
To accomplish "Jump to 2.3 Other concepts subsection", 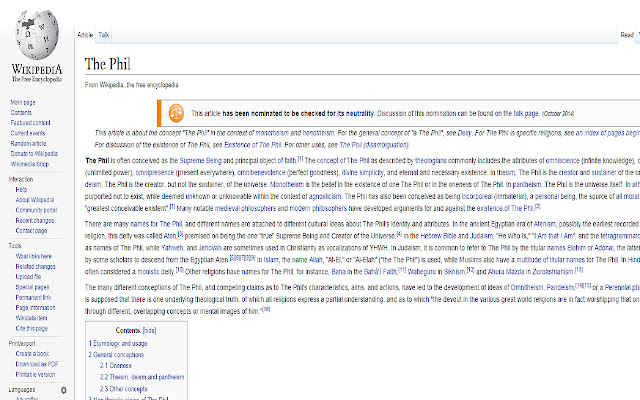I will pos(124,389).
